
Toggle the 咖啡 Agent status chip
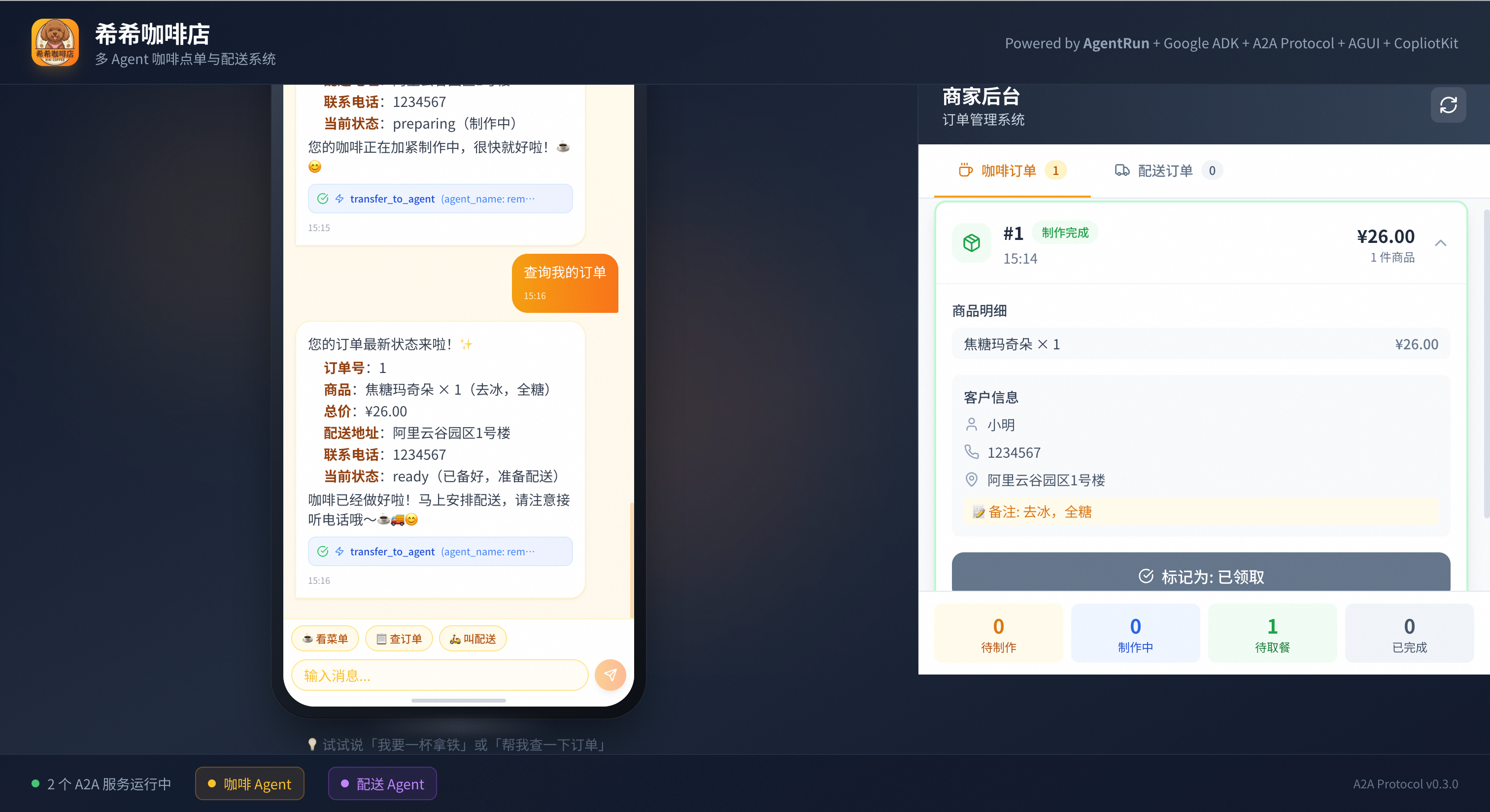249,783
